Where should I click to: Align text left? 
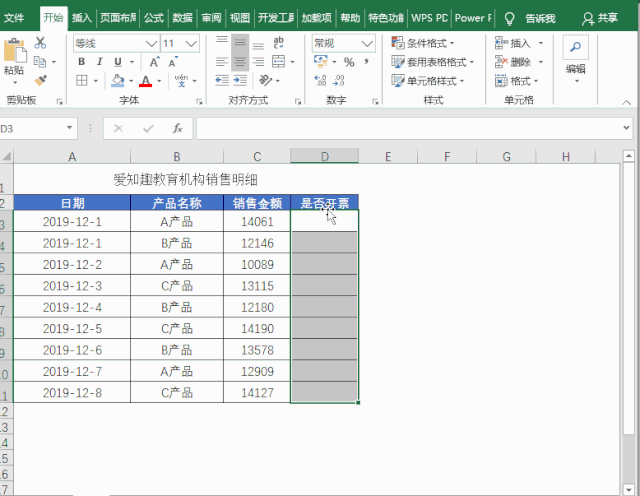pos(222,62)
